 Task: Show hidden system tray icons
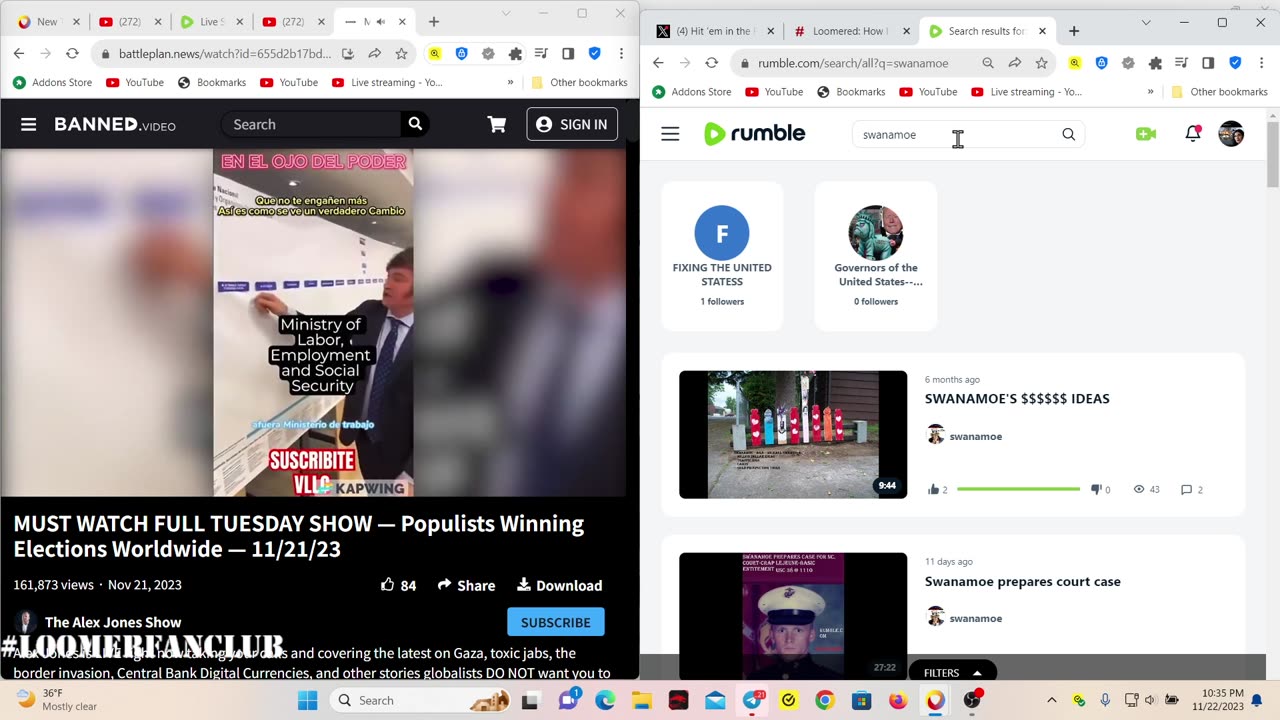point(1051,700)
